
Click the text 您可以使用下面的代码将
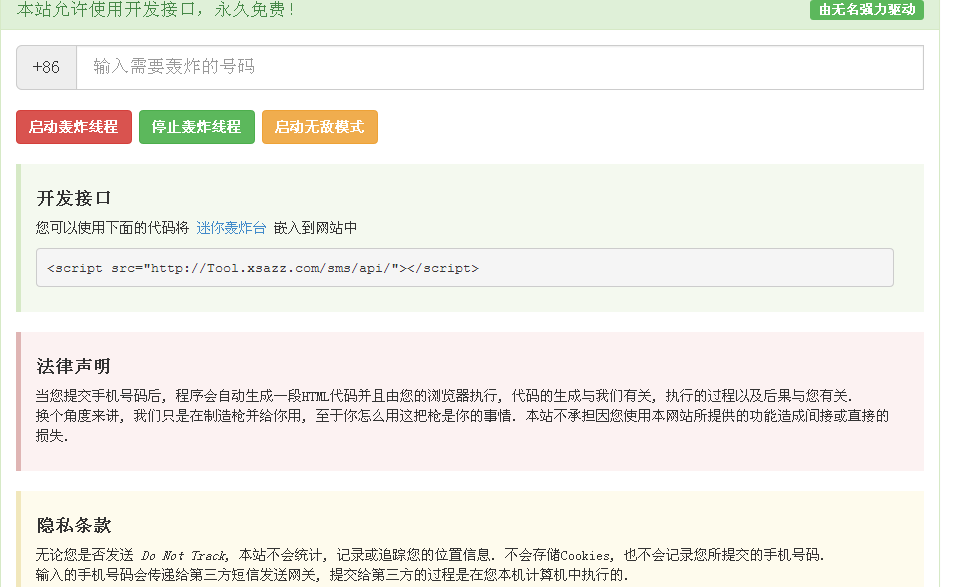pyautogui.click(x=112, y=228)
